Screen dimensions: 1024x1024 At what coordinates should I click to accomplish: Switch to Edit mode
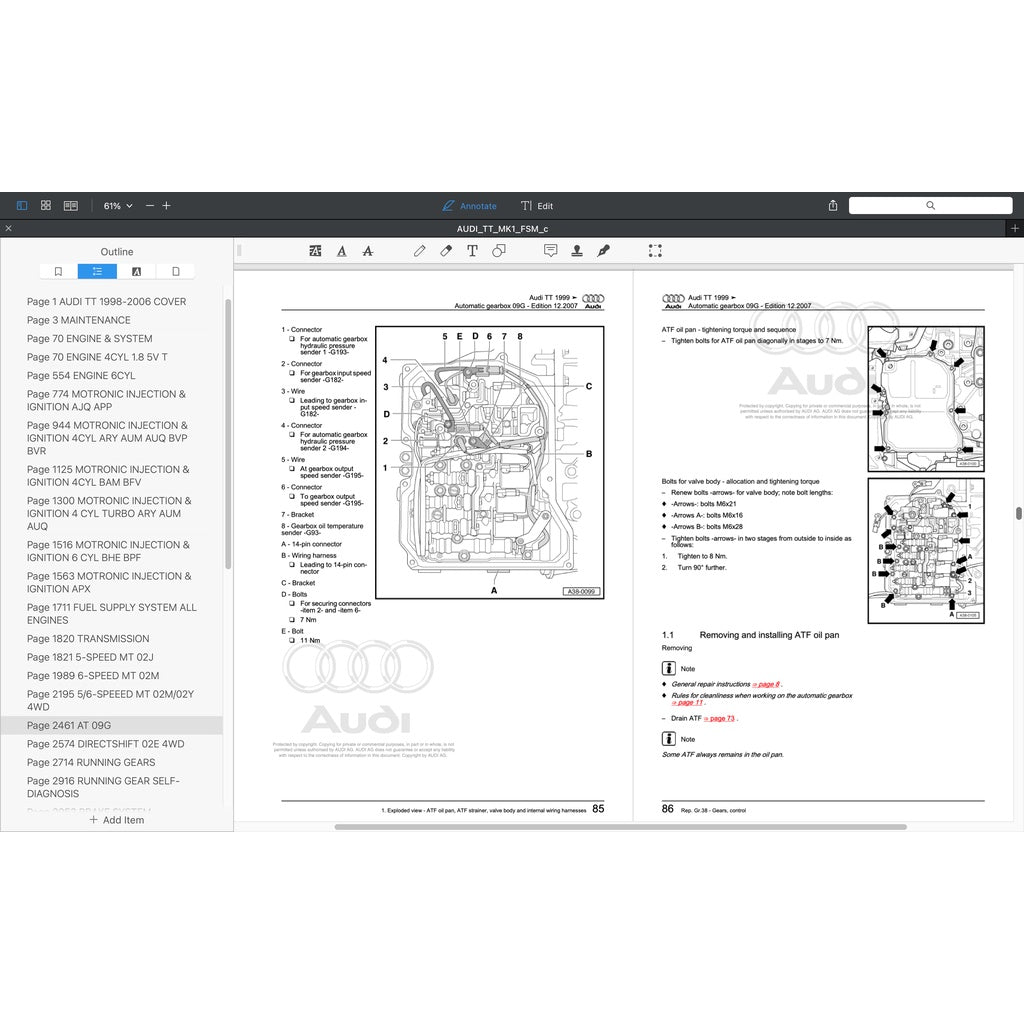click(x=537, y=206)
